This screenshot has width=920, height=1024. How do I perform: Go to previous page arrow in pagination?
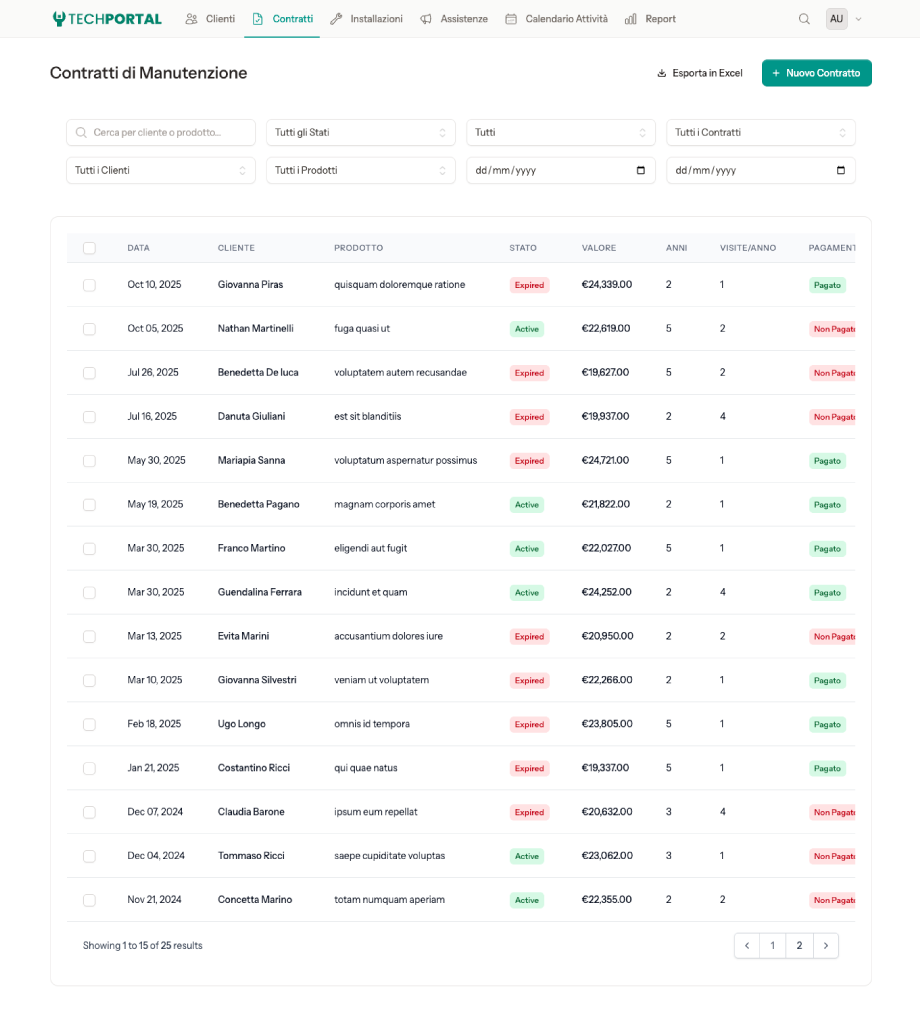pyautogui.click(x=746, y=945)
